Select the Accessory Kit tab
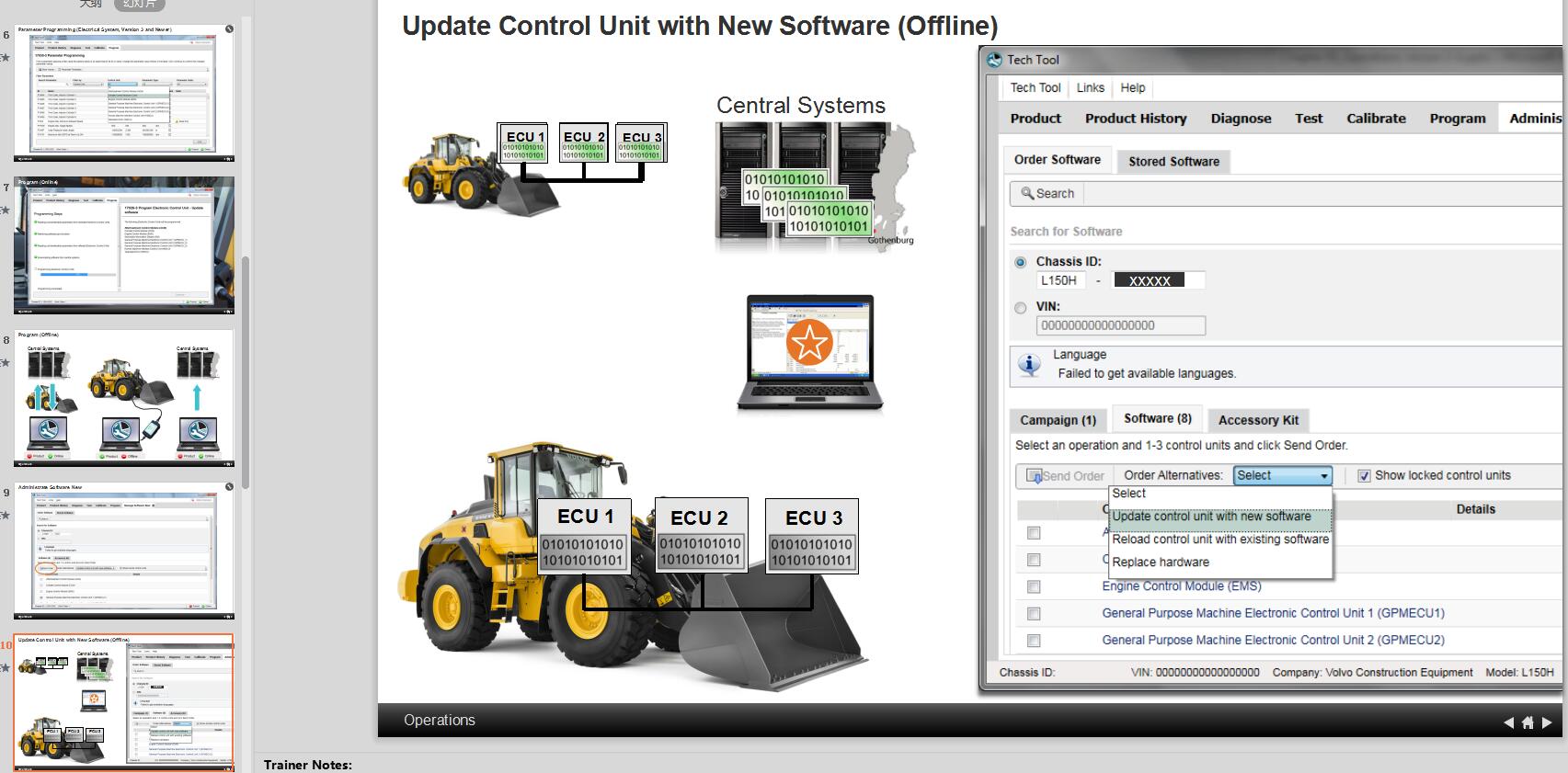 [1258, 420]
